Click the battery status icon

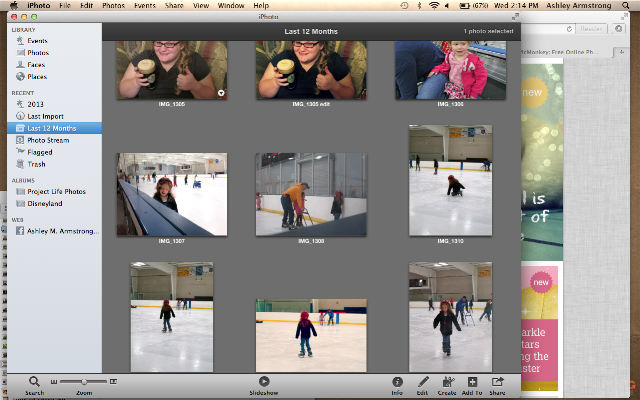click(x=464, y=6)
